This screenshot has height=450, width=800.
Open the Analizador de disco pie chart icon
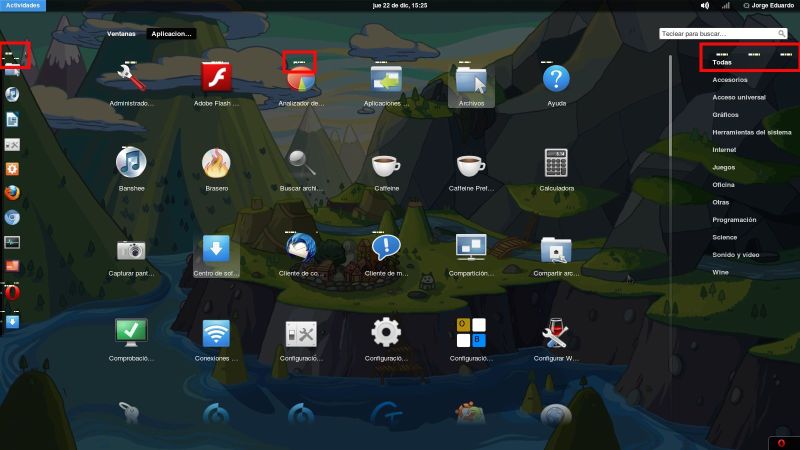301,79
